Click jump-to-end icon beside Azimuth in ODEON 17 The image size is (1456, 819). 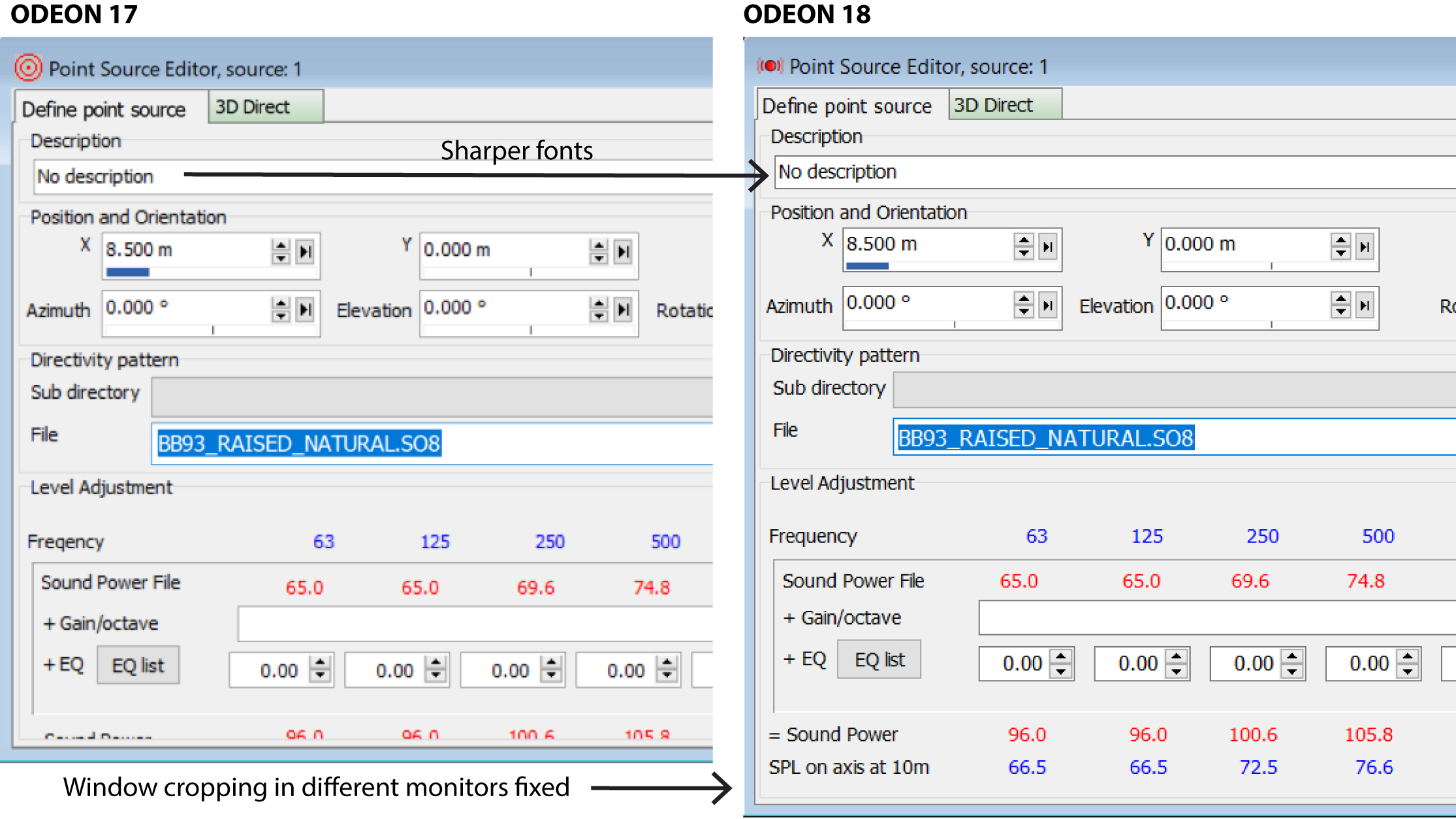[305, 309]
